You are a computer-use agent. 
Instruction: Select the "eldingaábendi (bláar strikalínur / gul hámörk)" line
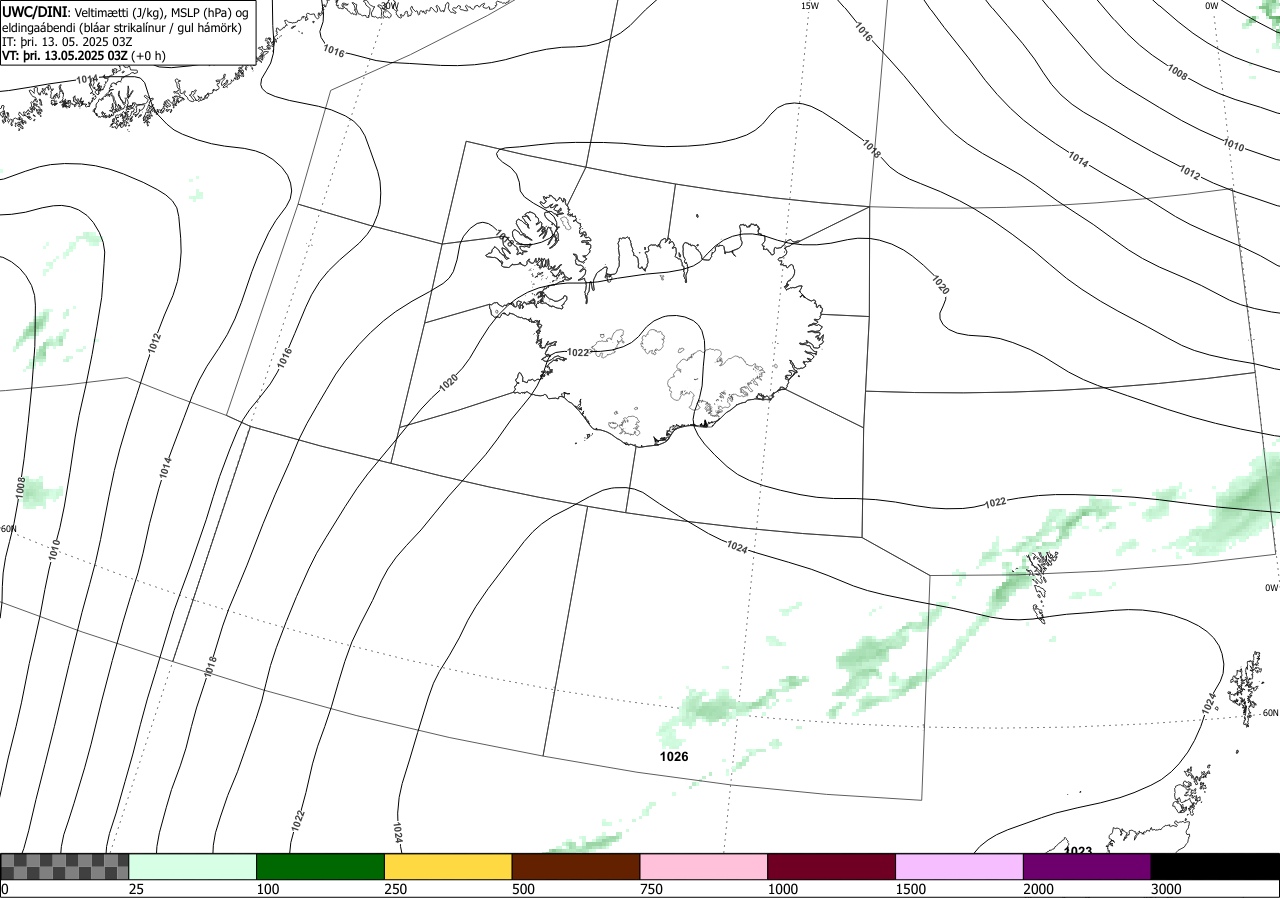[x=121, y=27]
